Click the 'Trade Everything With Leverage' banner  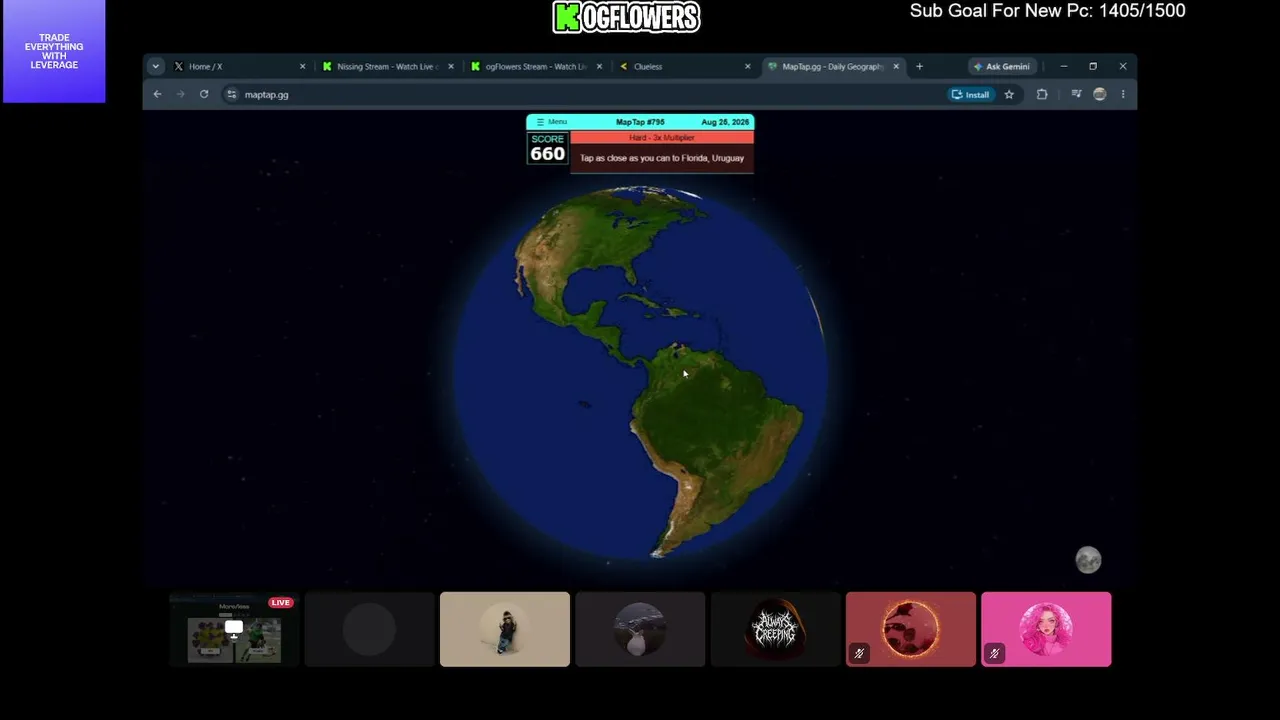pyautogui.click(x=54, y=51)
